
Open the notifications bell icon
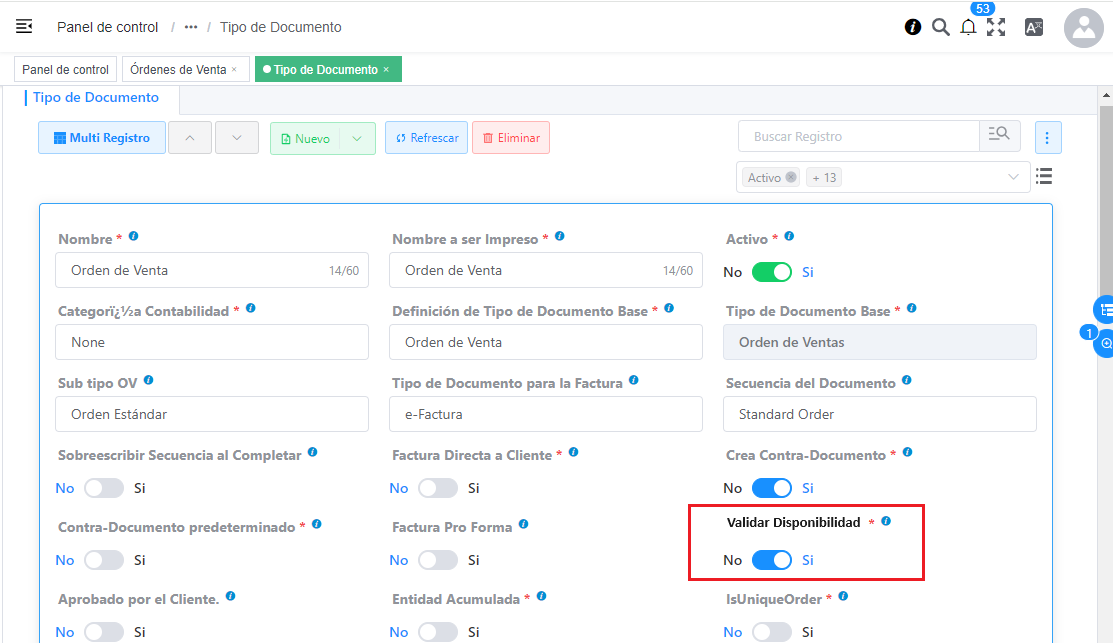click(968, 28)
